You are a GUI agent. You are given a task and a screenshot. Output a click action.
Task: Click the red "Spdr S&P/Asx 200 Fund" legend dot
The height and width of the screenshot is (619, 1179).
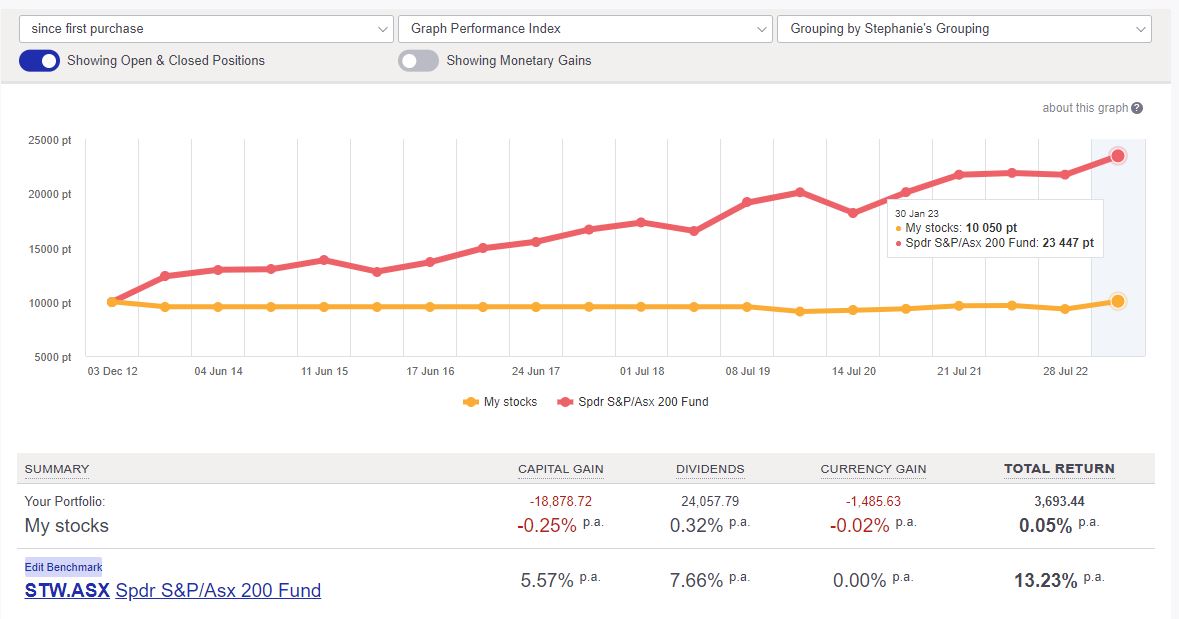(566, 402)
